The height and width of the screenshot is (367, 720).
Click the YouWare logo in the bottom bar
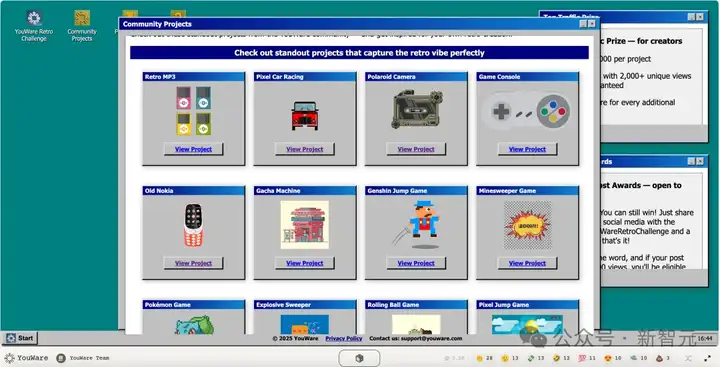[26, 358]
